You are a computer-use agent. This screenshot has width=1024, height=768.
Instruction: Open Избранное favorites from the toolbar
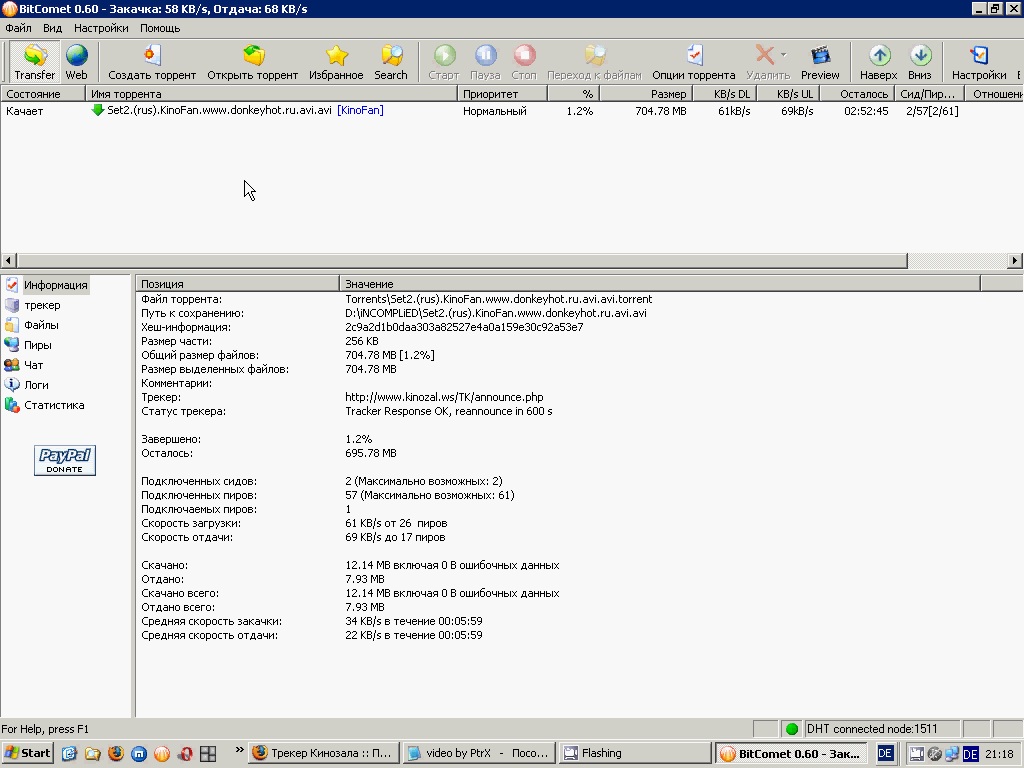pyautogui.click(x=336, y=62)
